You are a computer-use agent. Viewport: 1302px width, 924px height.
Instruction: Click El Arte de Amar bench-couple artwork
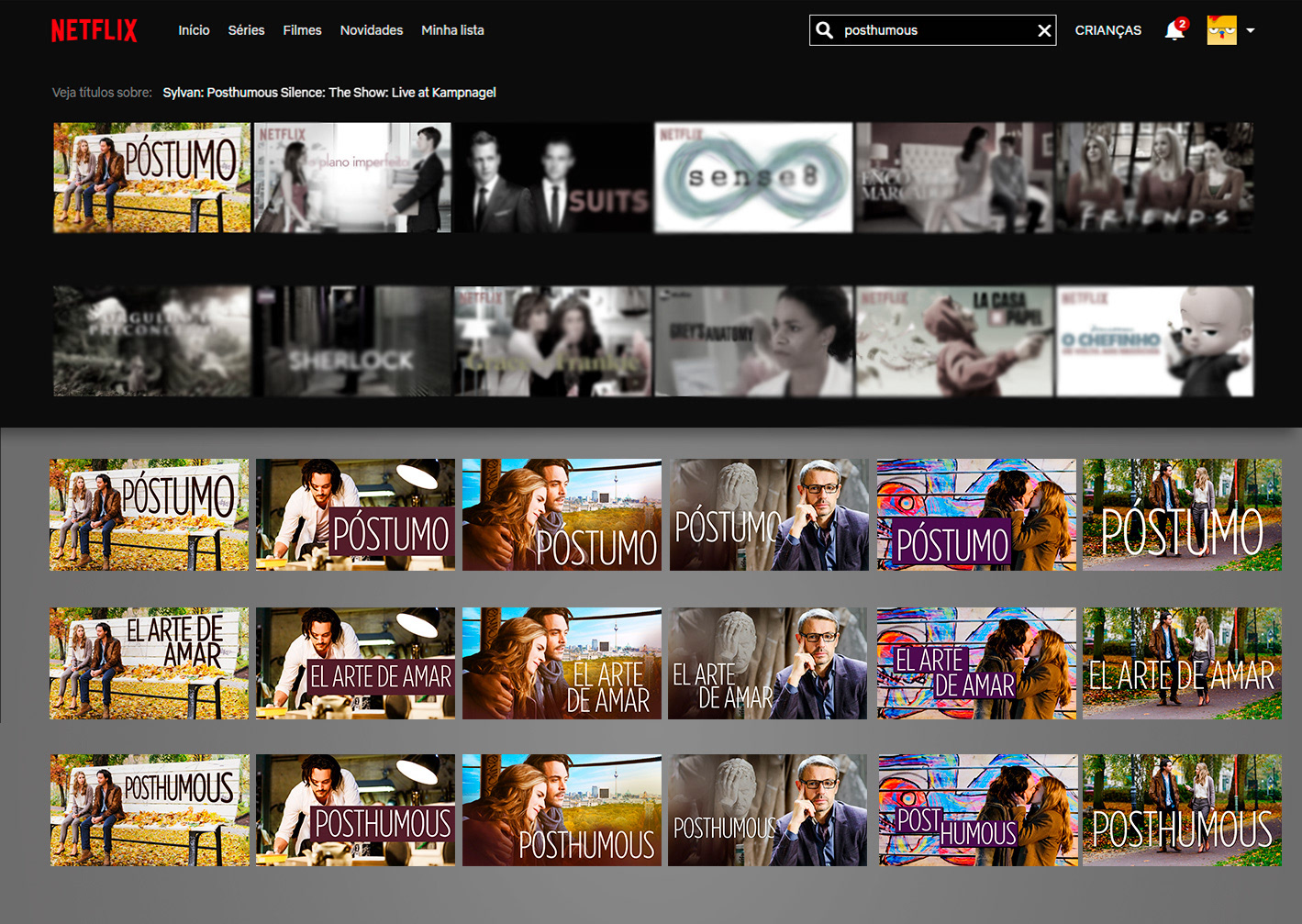[149, 663]
